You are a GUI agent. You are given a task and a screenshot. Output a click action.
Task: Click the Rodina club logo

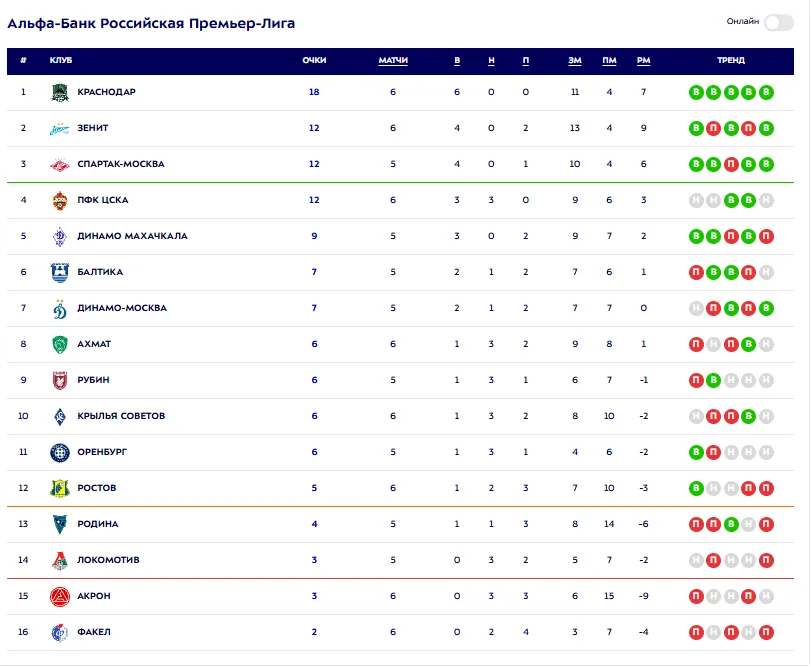[60, 524]
